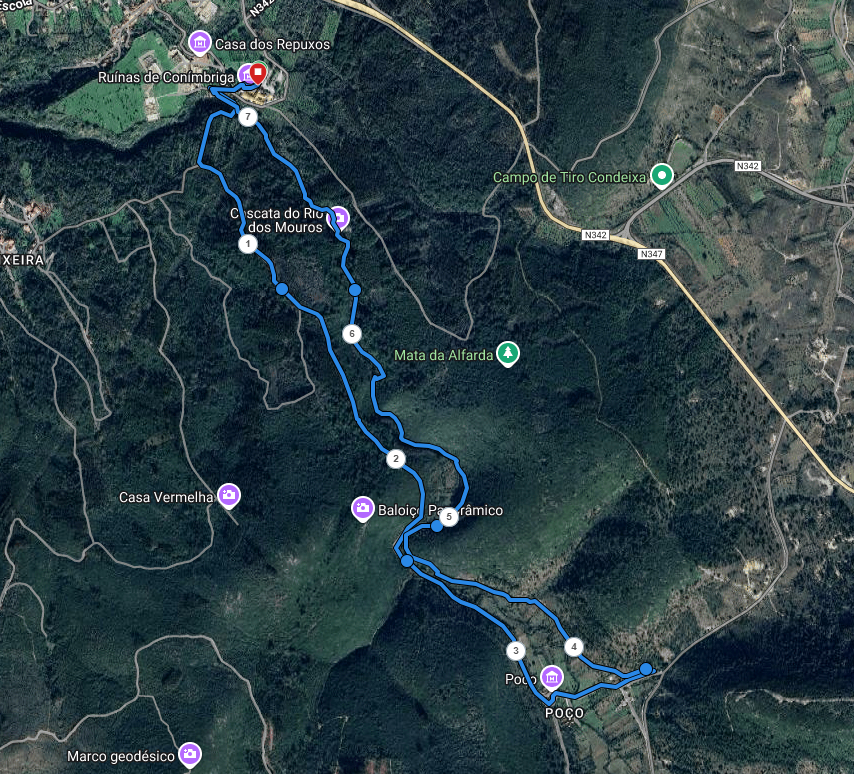Click the Mata da Alfarda tree icon
854x774 pixels.
[x=508, y=353]
